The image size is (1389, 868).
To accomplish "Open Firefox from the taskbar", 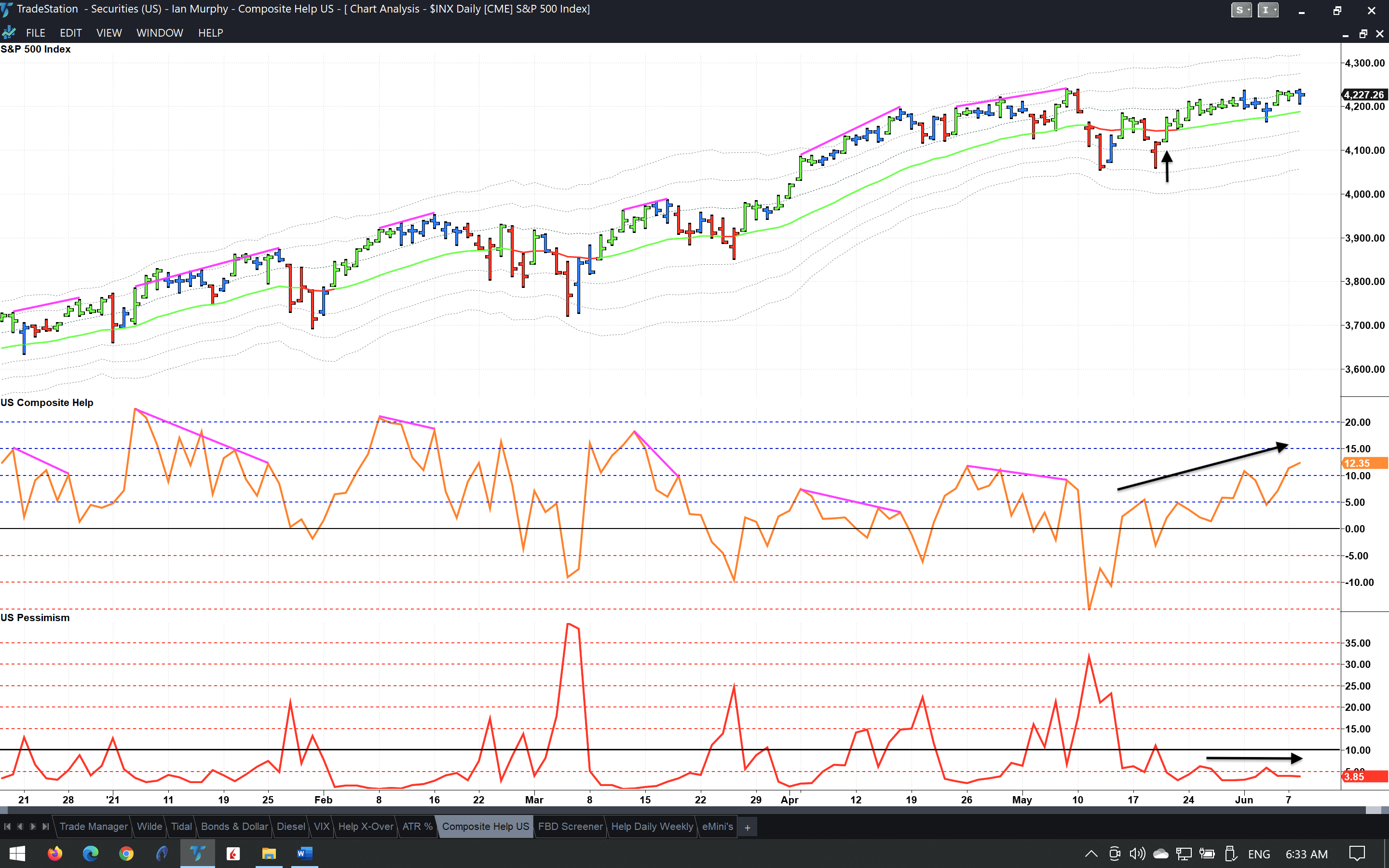I will [54, 854].
